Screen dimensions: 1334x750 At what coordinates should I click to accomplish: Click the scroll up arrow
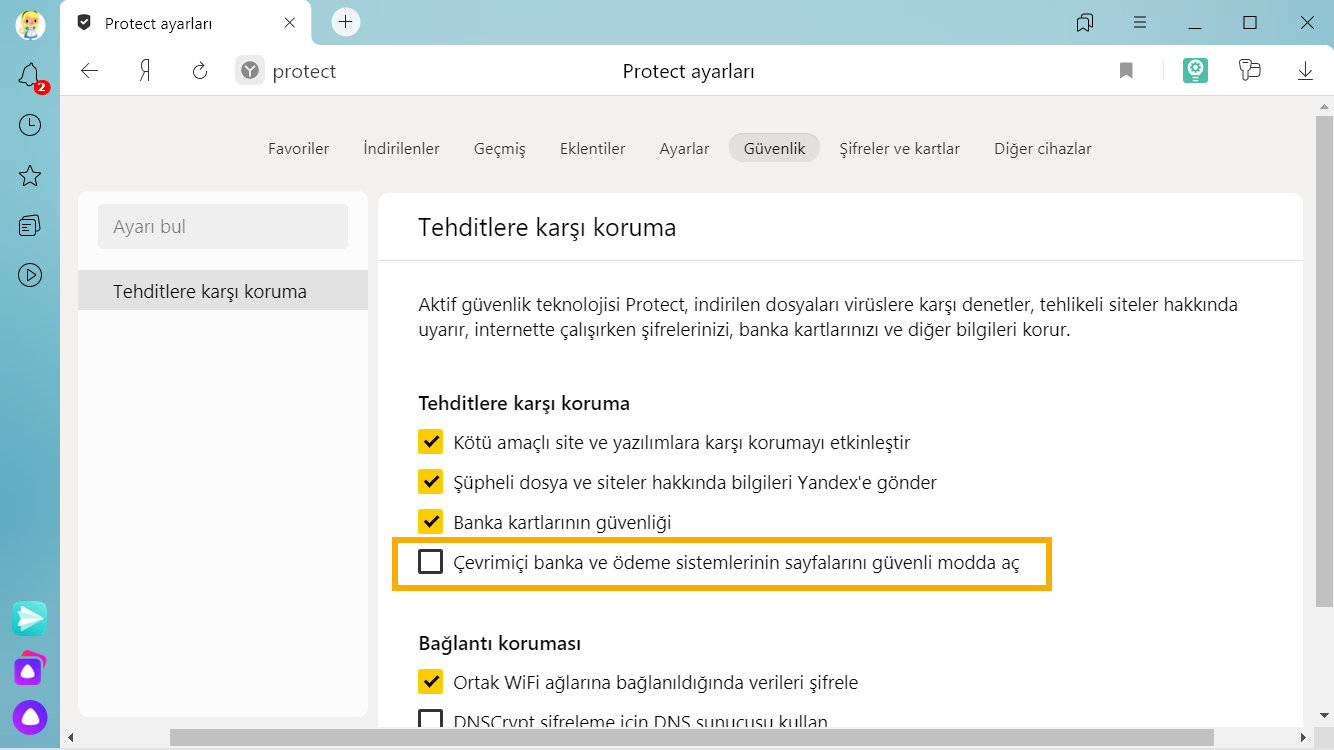[1325, 105]
